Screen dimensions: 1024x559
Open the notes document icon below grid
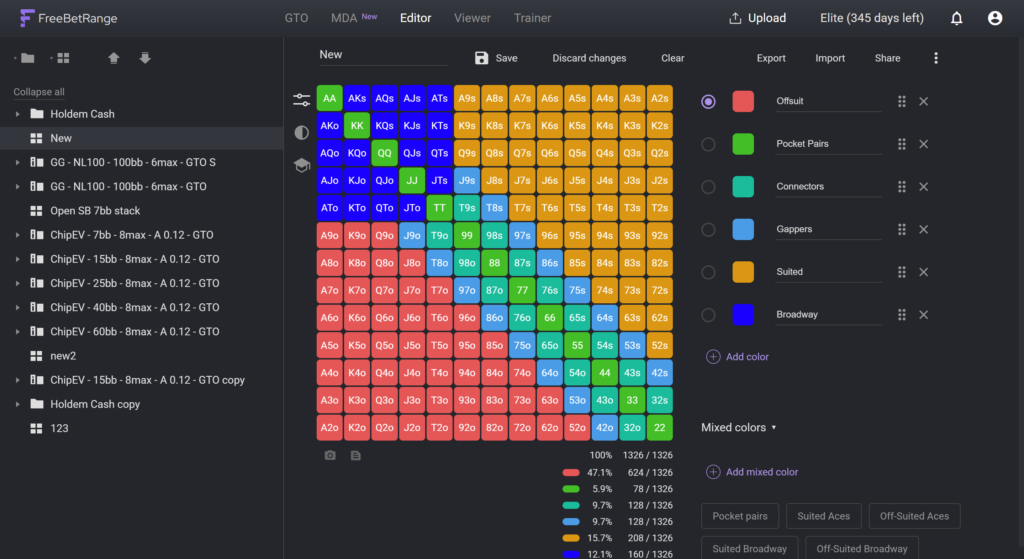(355, 455)
